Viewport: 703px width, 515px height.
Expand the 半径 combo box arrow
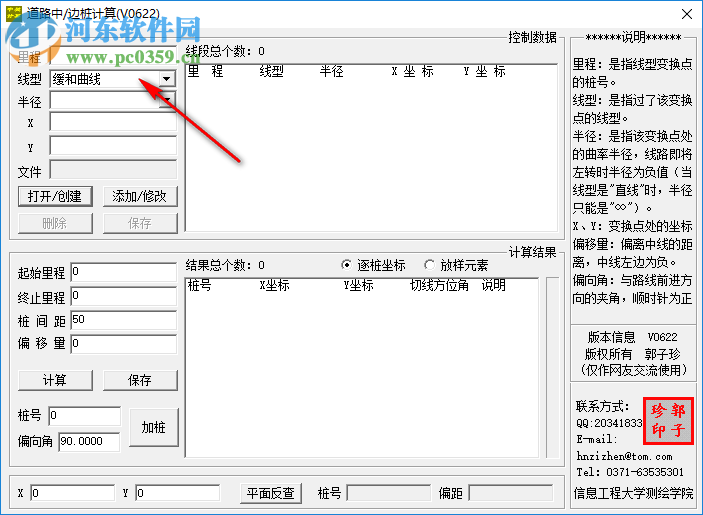[168, 100]
